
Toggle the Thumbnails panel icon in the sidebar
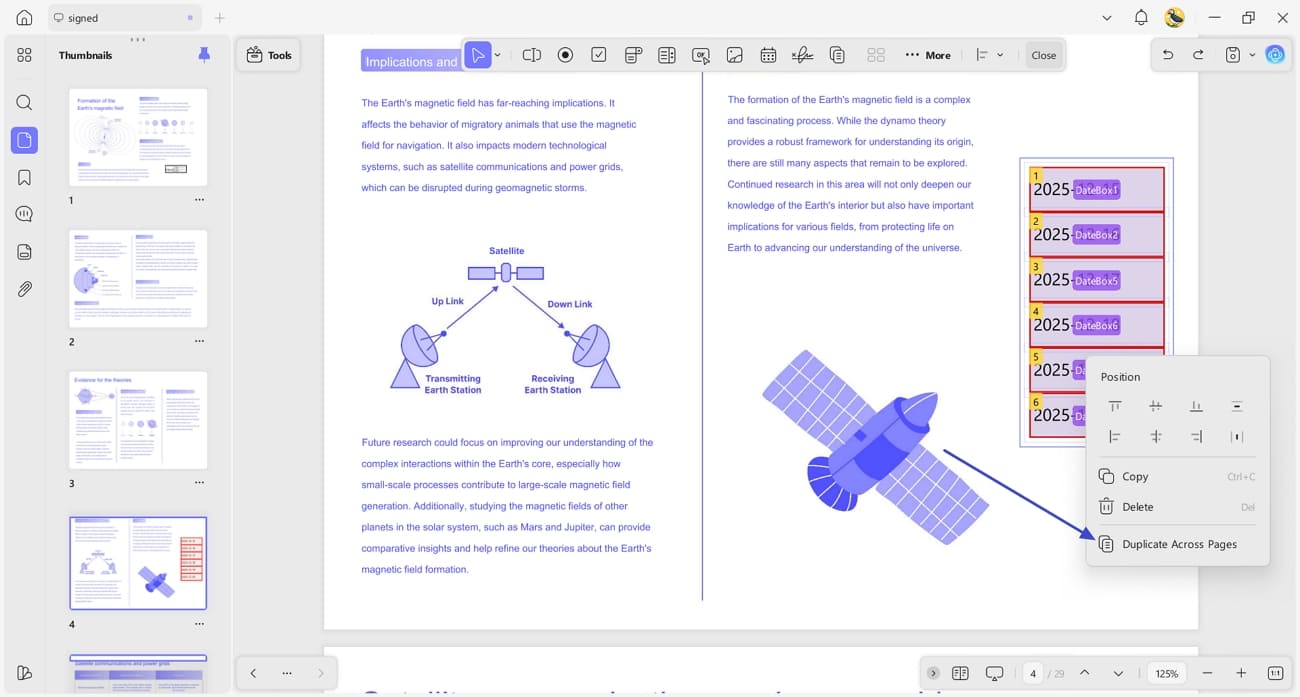(x=24, y=140)
